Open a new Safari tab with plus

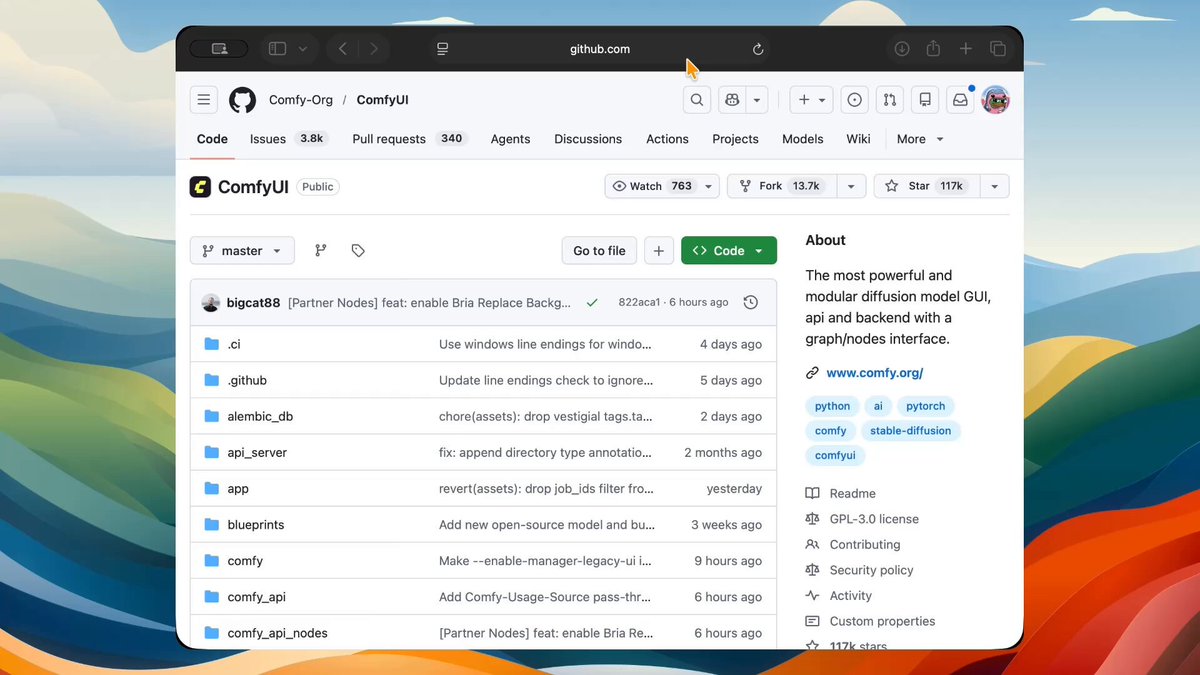[965, 49]
